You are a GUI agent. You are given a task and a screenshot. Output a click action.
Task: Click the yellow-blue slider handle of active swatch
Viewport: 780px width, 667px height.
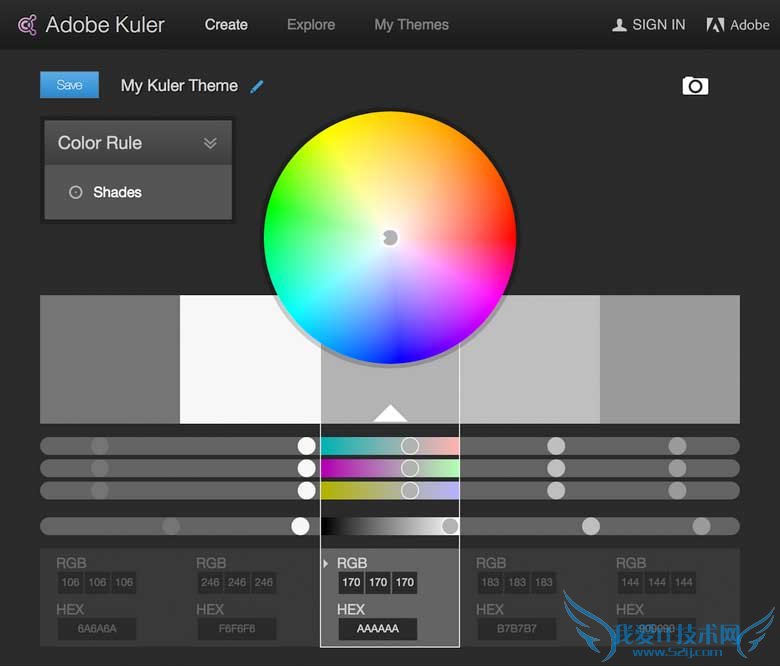[410, 490]
